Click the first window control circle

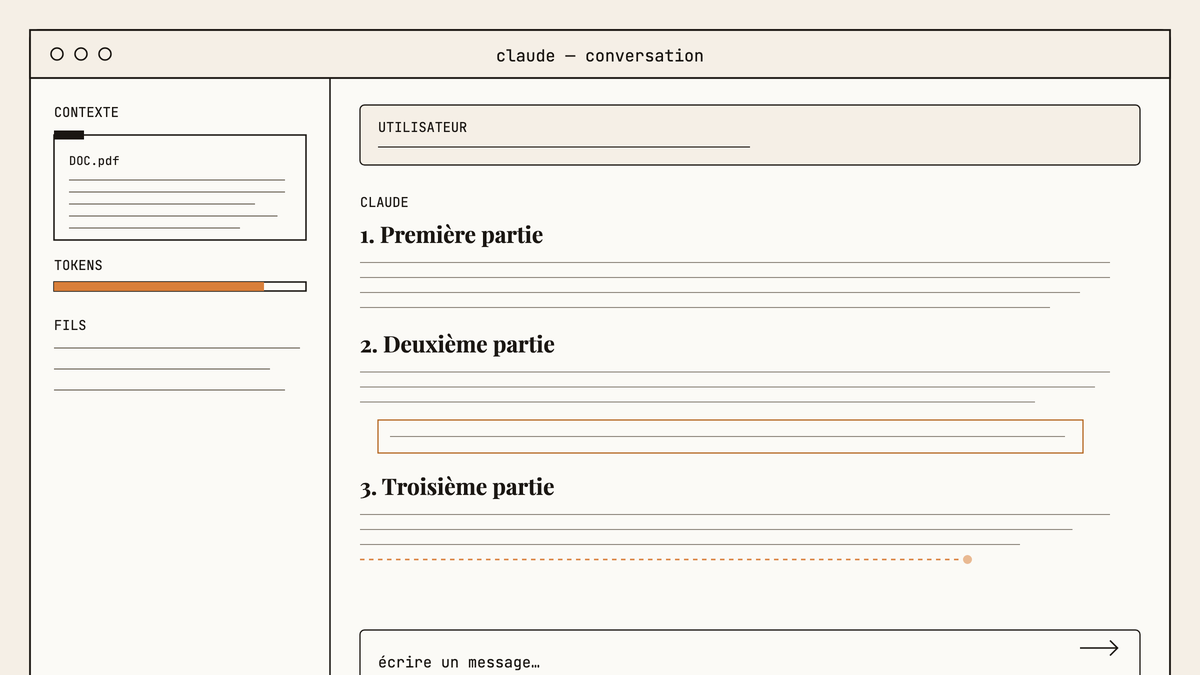coord(57,54)
